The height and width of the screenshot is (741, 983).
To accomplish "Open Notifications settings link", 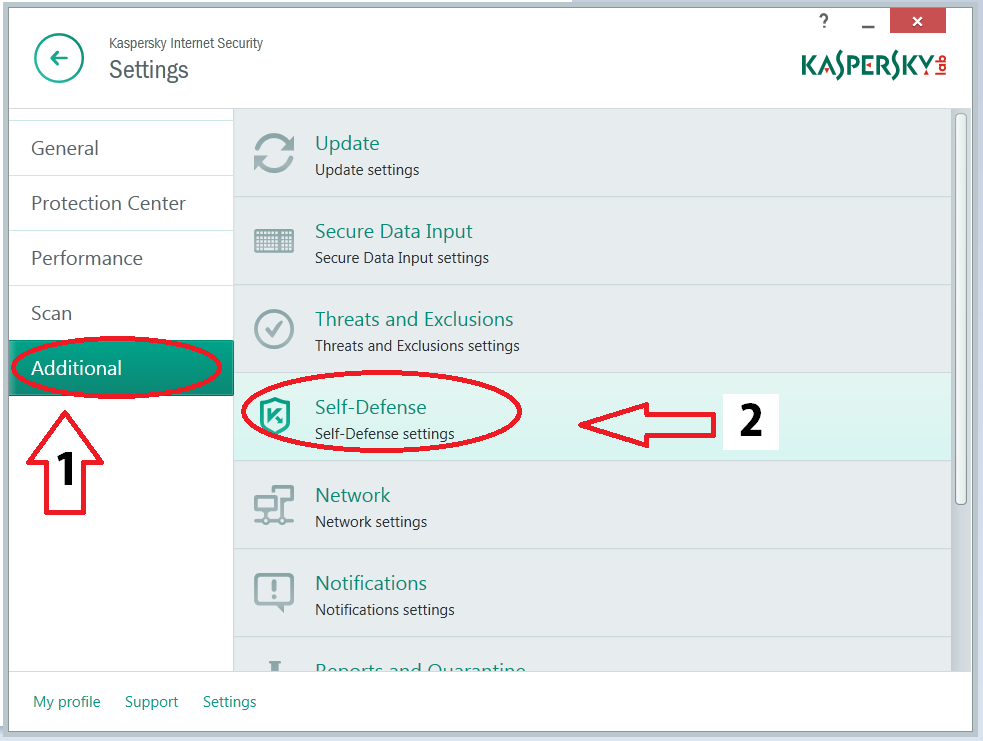I will click(371, 583).
